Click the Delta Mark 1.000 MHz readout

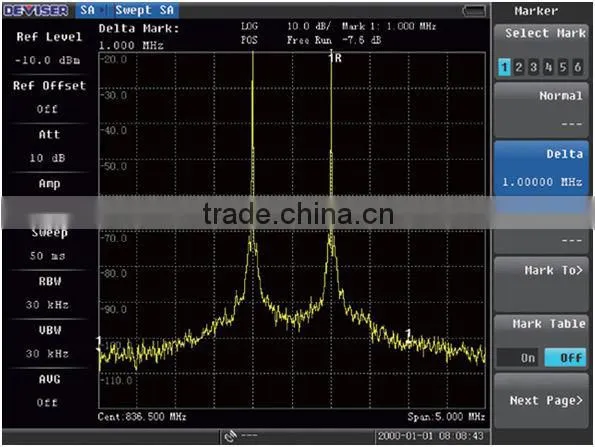139,37
